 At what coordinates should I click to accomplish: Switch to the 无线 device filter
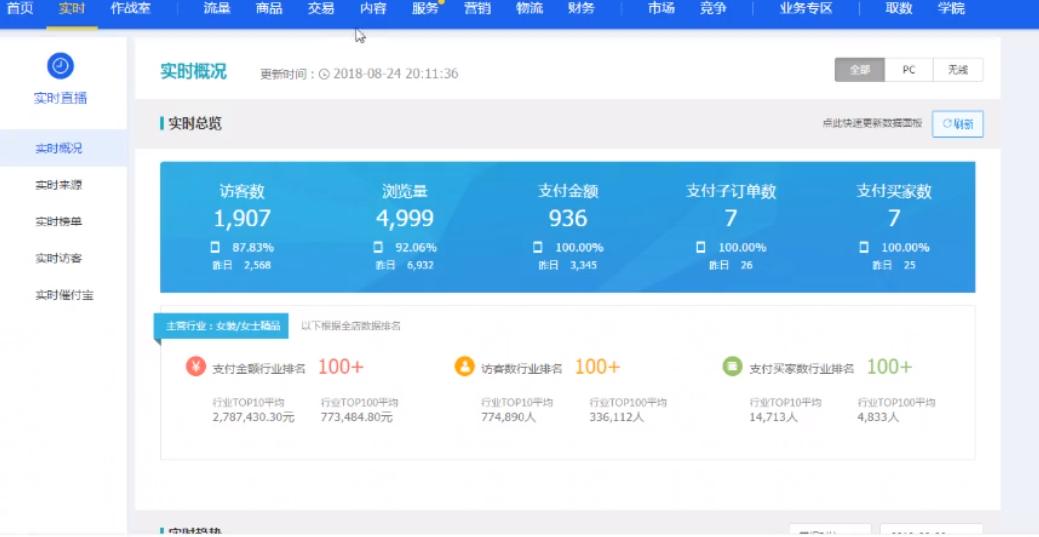point(958,70)
